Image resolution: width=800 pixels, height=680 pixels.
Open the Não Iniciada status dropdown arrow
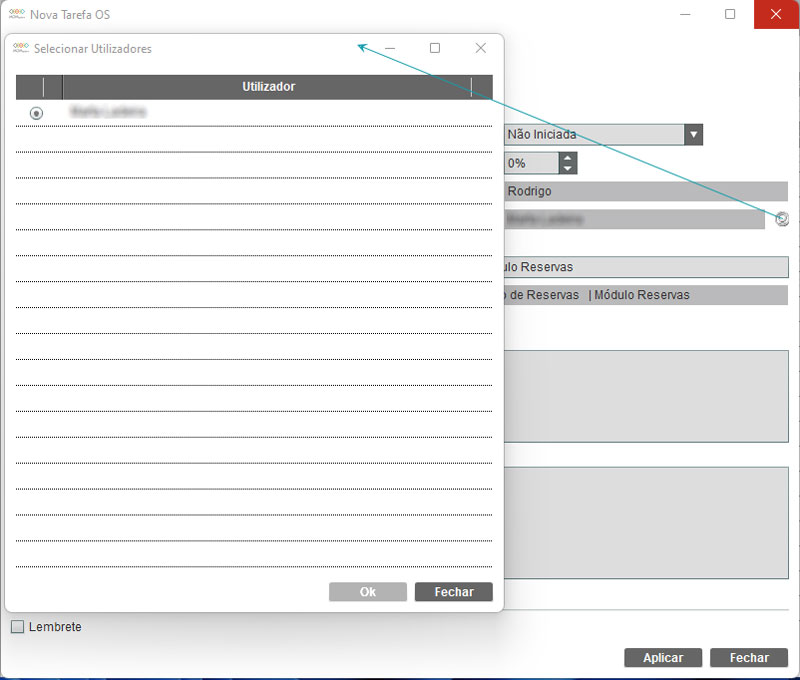[x=693, y=135]
